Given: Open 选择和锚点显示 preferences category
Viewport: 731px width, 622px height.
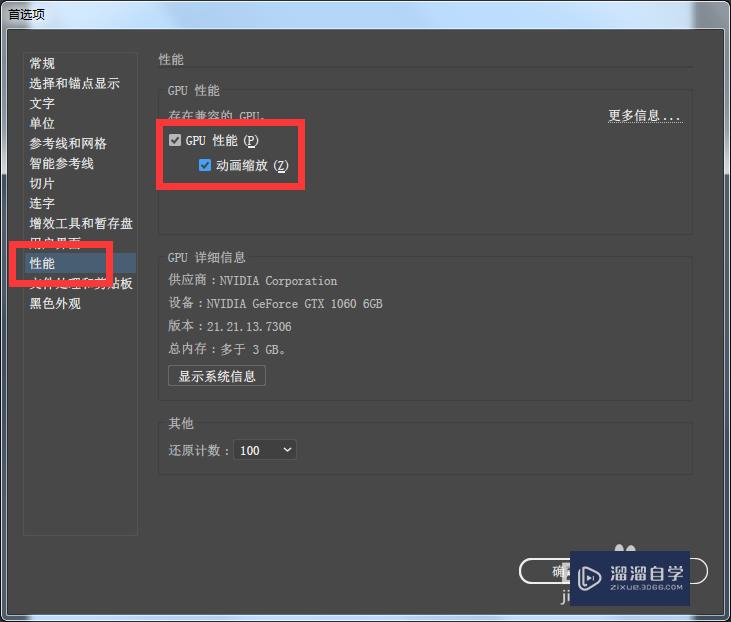Looking at the screenshot, I should coord(75,83).
